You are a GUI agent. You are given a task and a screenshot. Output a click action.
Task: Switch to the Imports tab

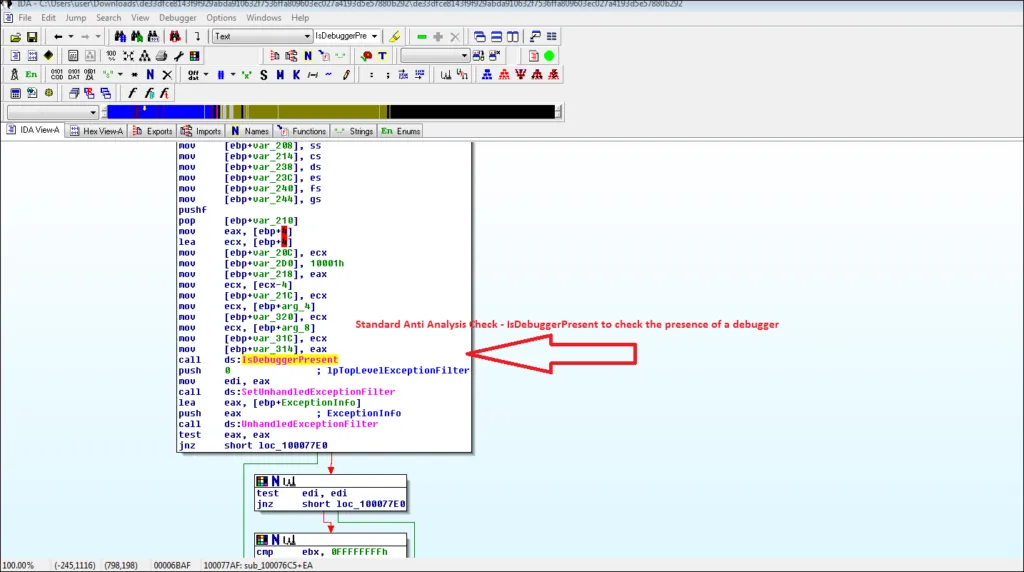(201, 131)
